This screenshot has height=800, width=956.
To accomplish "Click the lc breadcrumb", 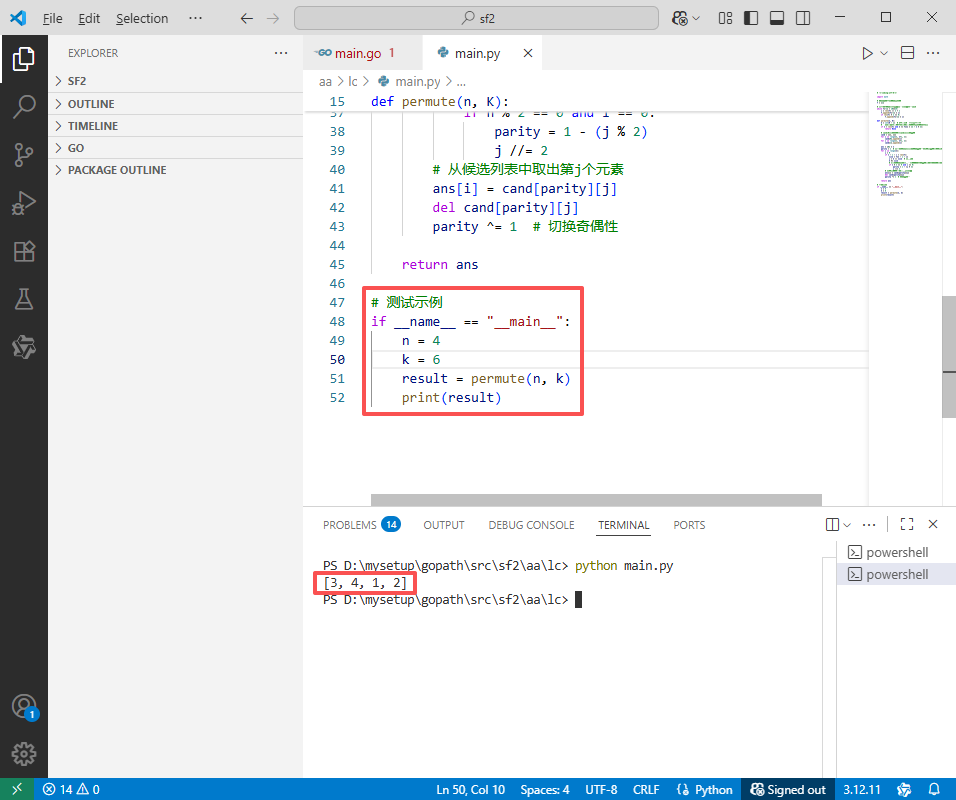I will click(352, 82).
